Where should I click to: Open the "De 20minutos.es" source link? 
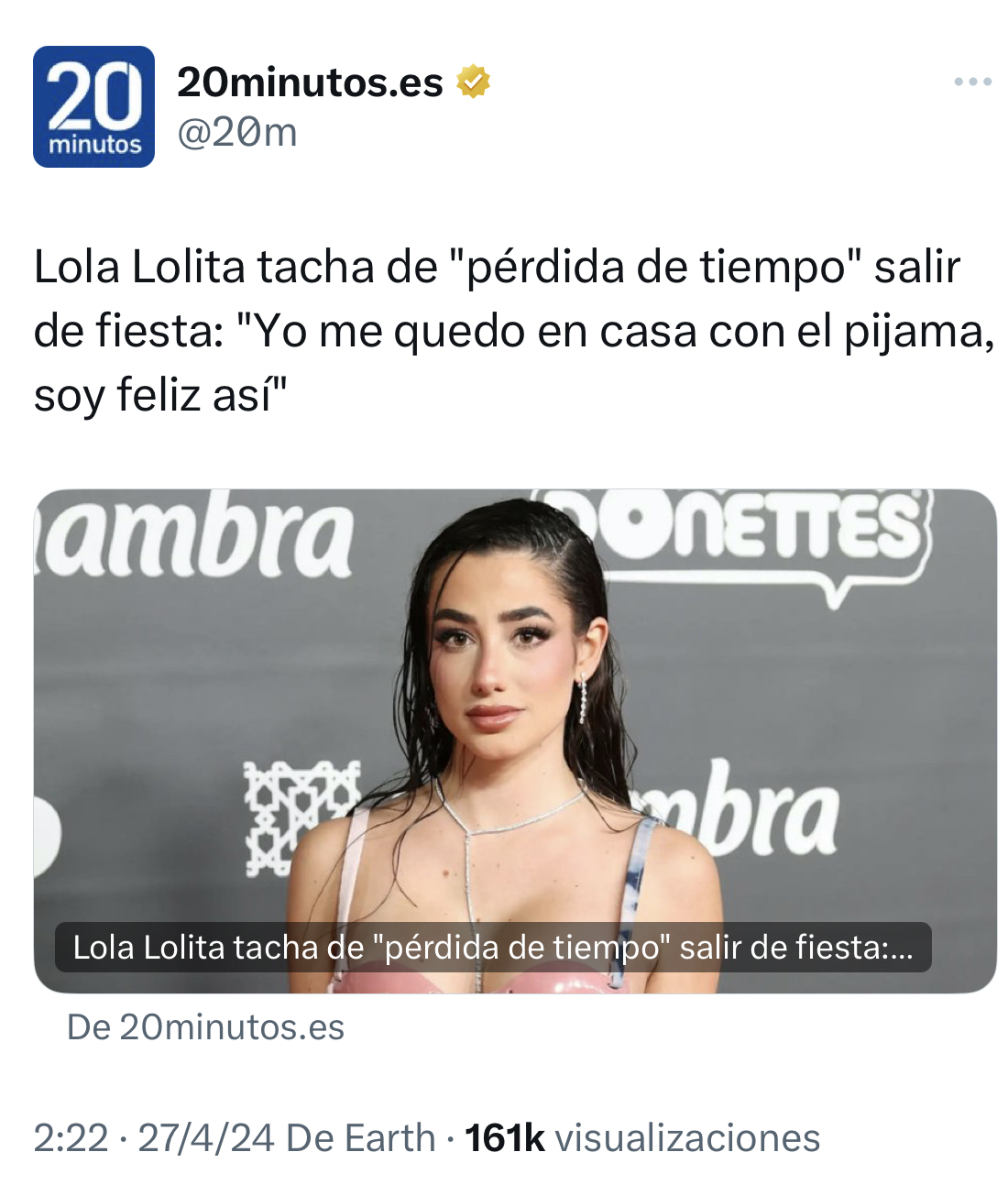click(205, 1026)
